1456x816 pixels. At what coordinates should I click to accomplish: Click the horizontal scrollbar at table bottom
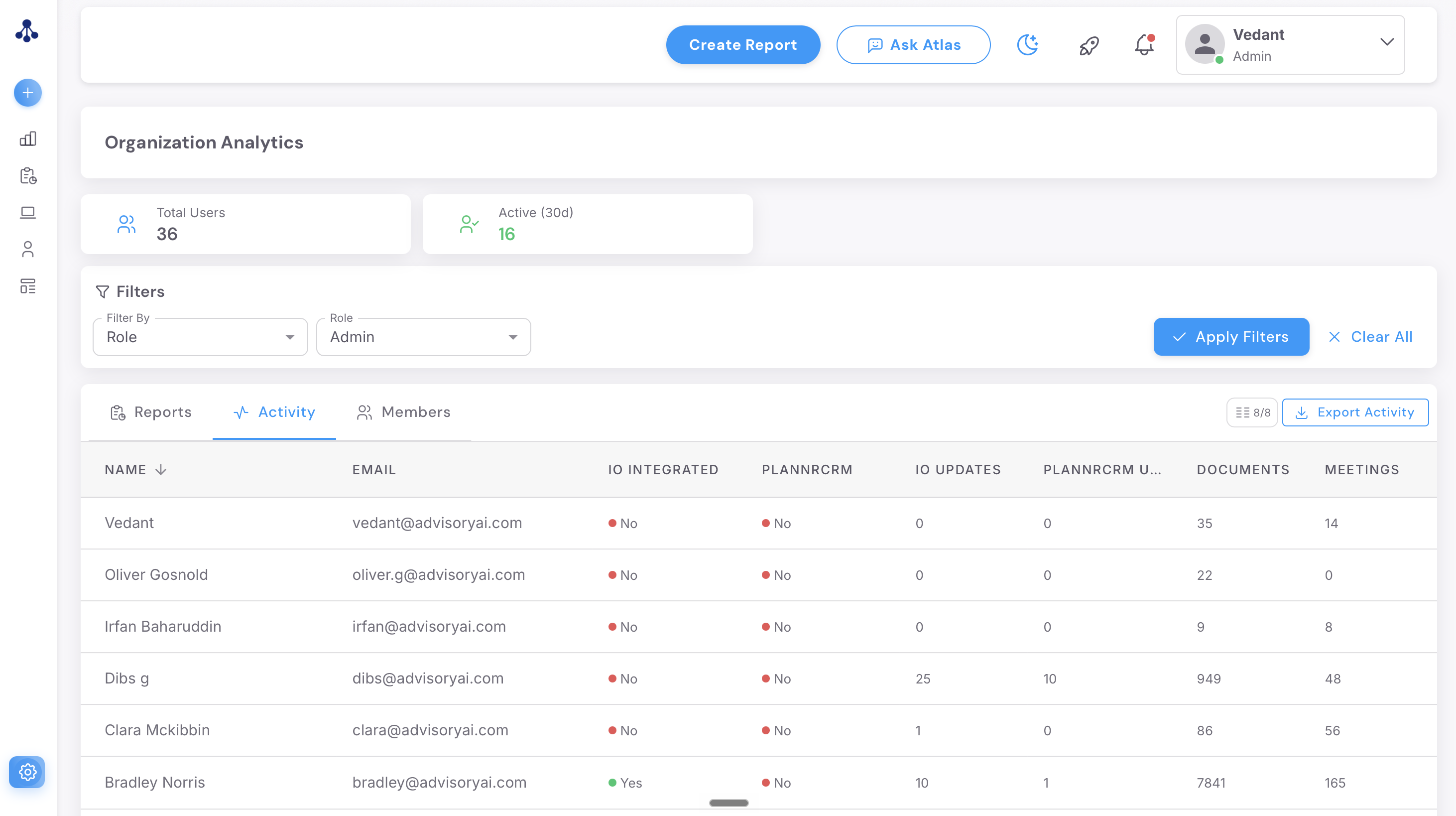pyautogui.click(x=728, y=803)
